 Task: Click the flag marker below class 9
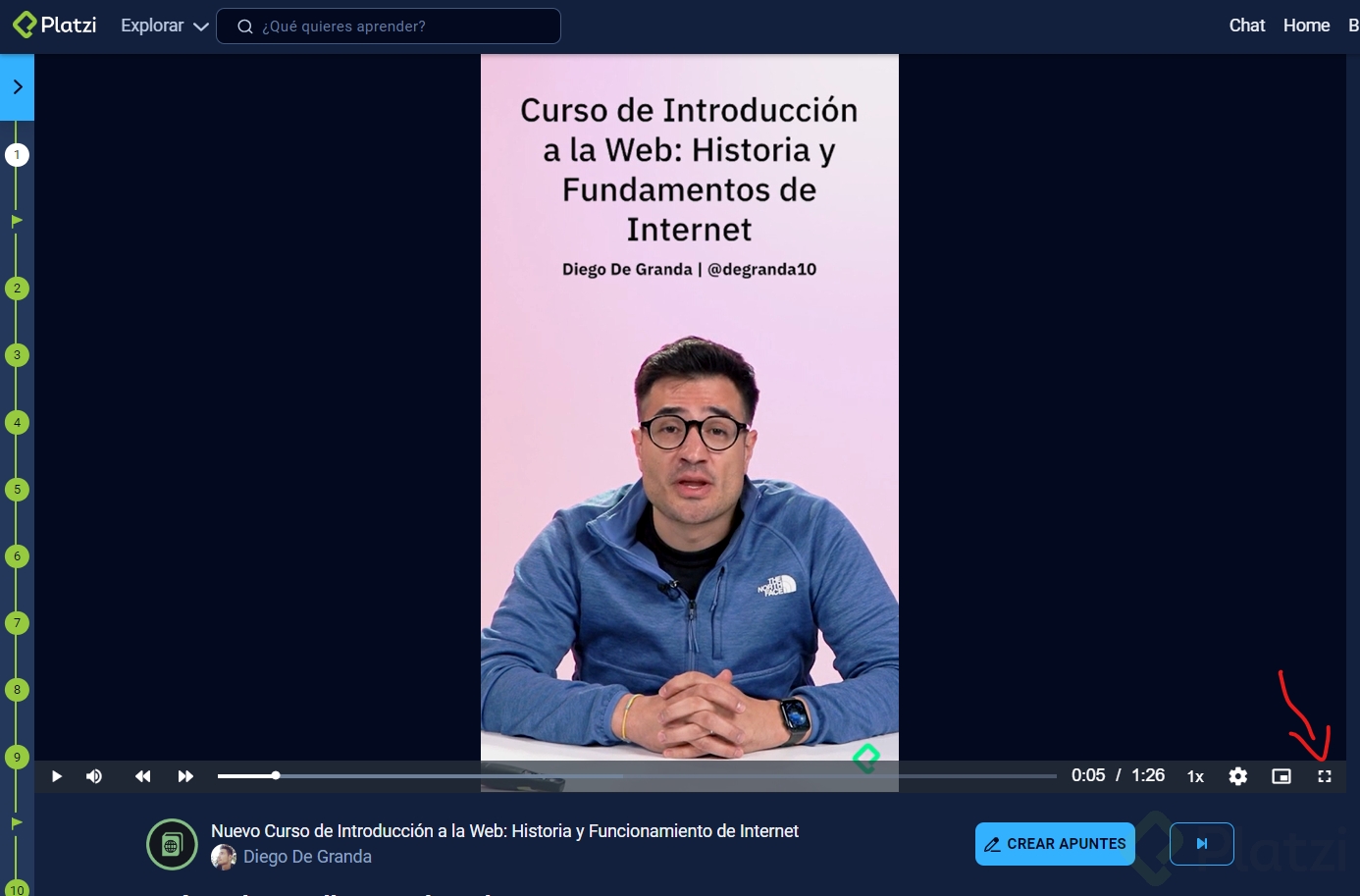17,823
